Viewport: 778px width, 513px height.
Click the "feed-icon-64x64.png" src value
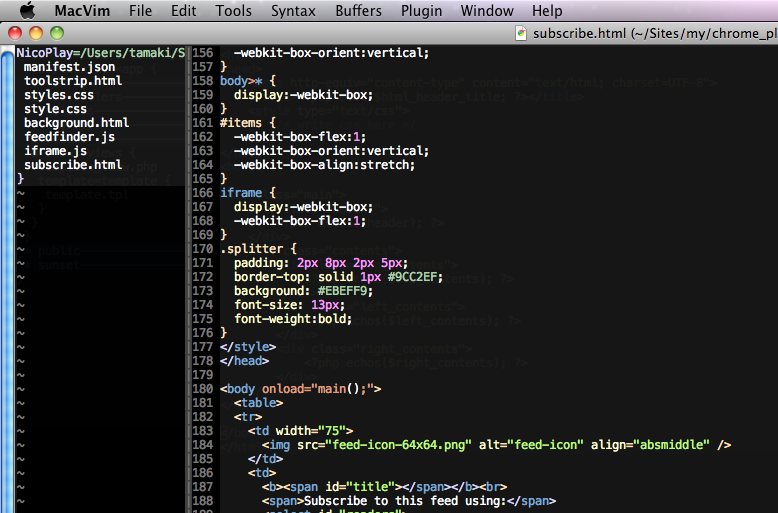coord(398,445)
